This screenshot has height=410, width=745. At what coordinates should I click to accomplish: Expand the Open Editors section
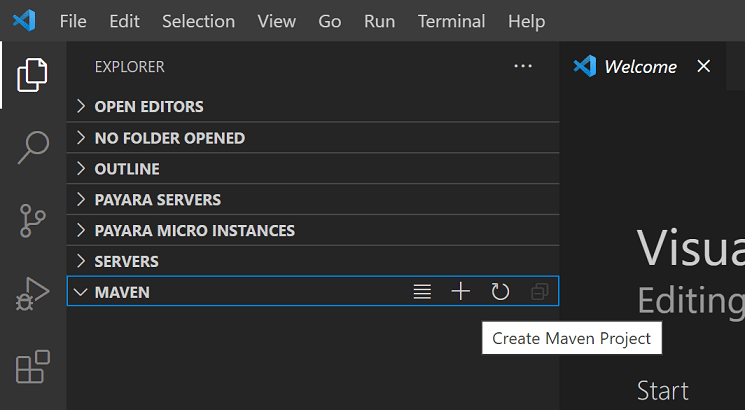[148, 106]
